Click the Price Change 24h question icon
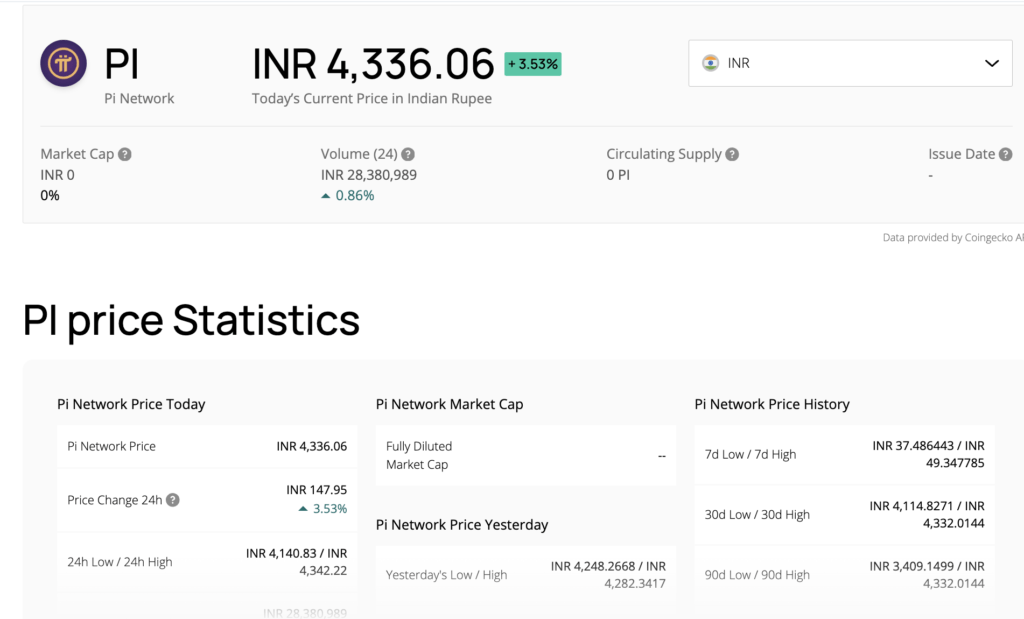Image resolution: width=1024 pixels, height=619 pixels. 172,500
